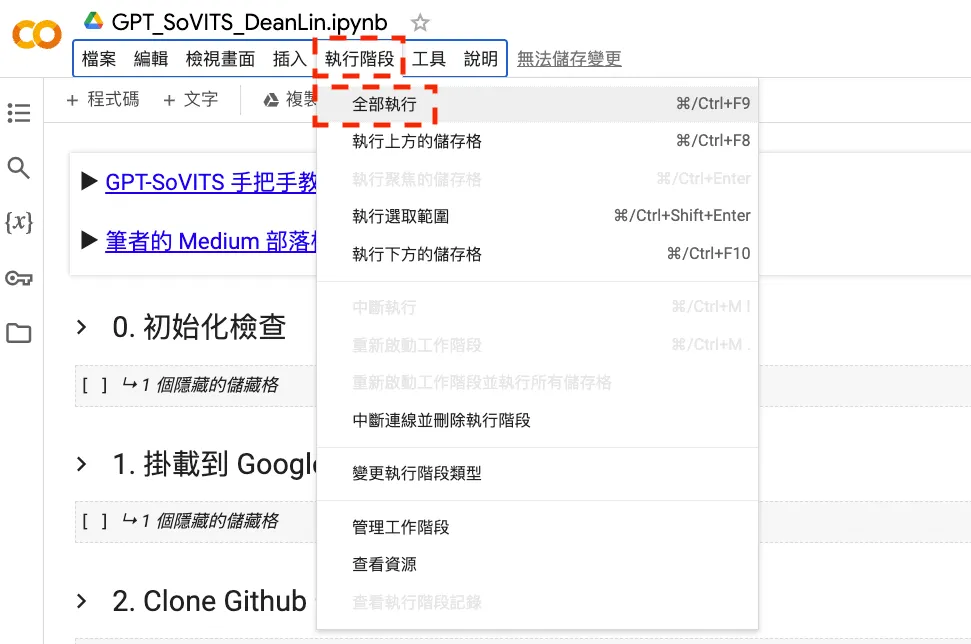Open the secrets key panel
This screenshot has height=644, width=971.
click(x=19, y=278)
